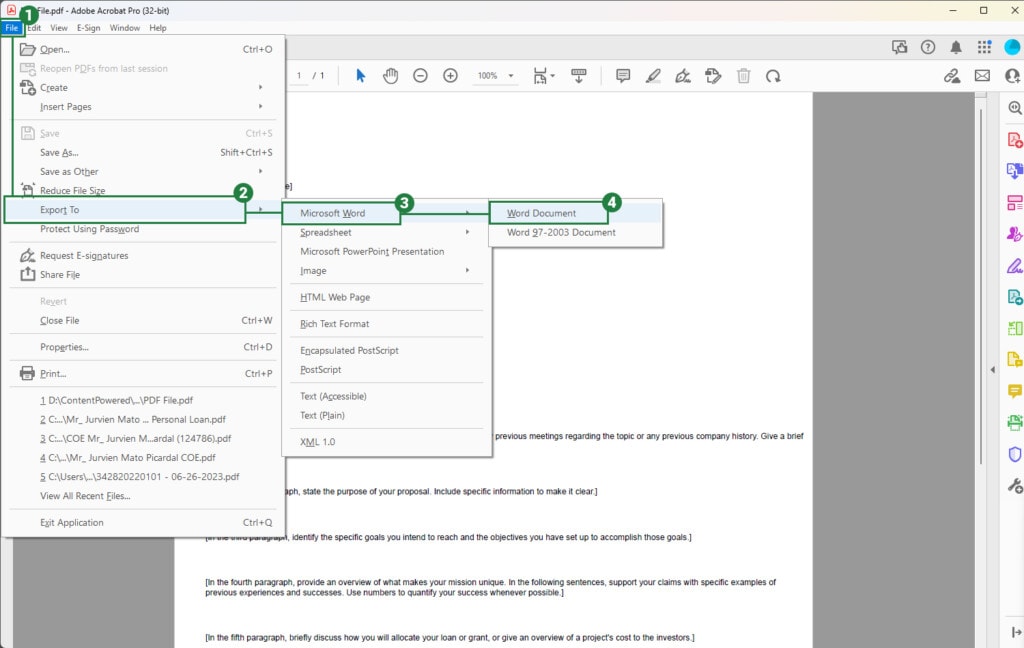Open the zoom percentage dropdown arrow
Viewport: 1024px width, 648px height.
pos(511,76)
